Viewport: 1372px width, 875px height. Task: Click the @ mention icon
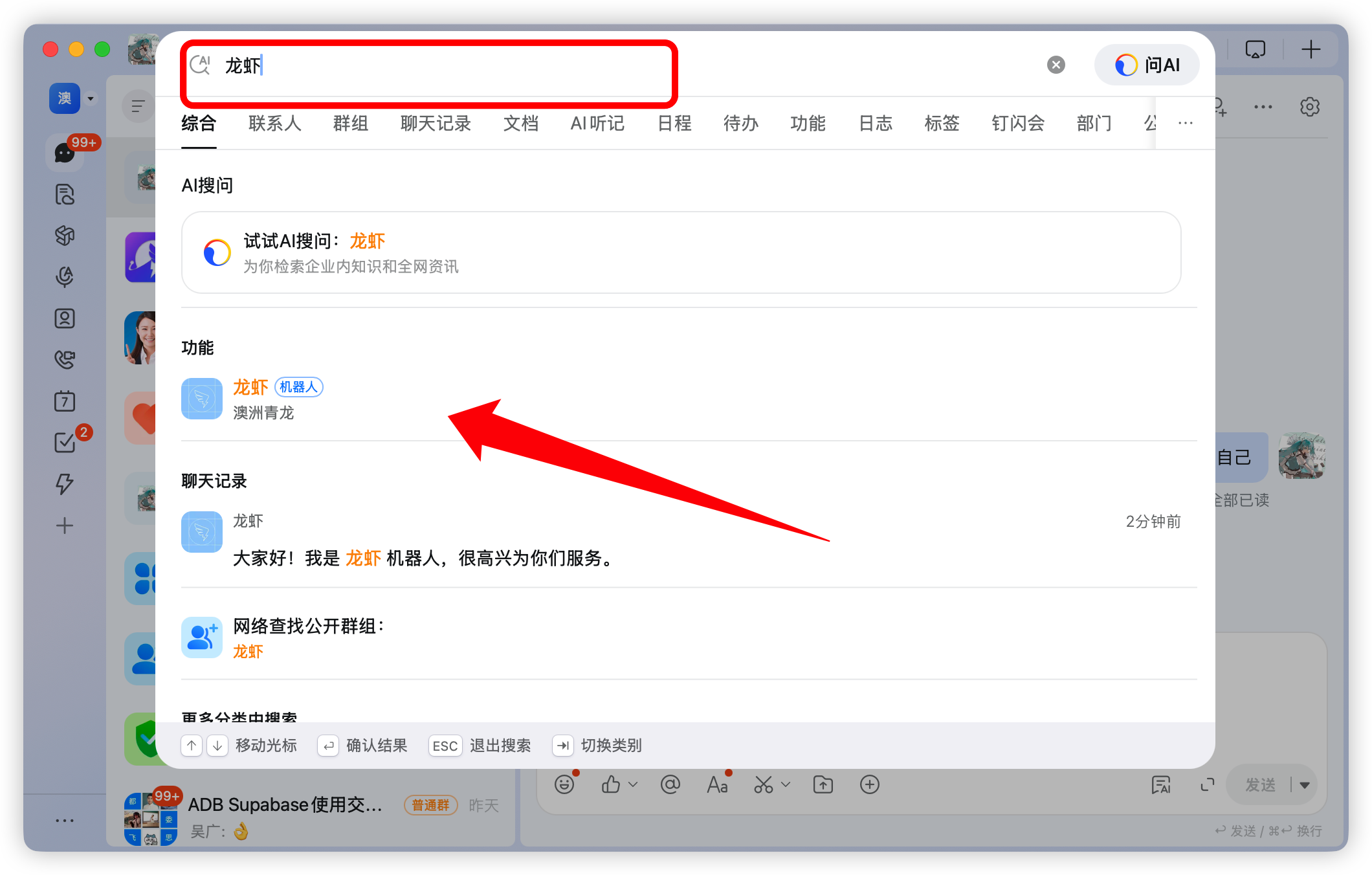pyautogui.click(x=670, y=784)
